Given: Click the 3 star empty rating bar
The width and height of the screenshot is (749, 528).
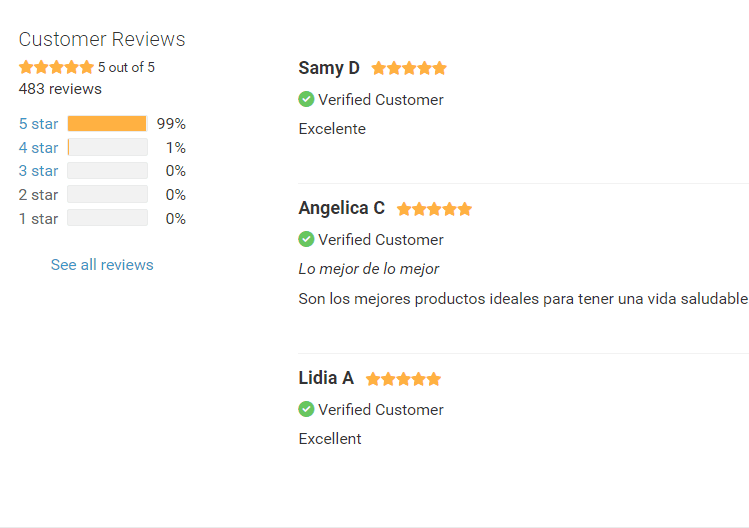Looking at the screenshot, I should pos(107,171).
